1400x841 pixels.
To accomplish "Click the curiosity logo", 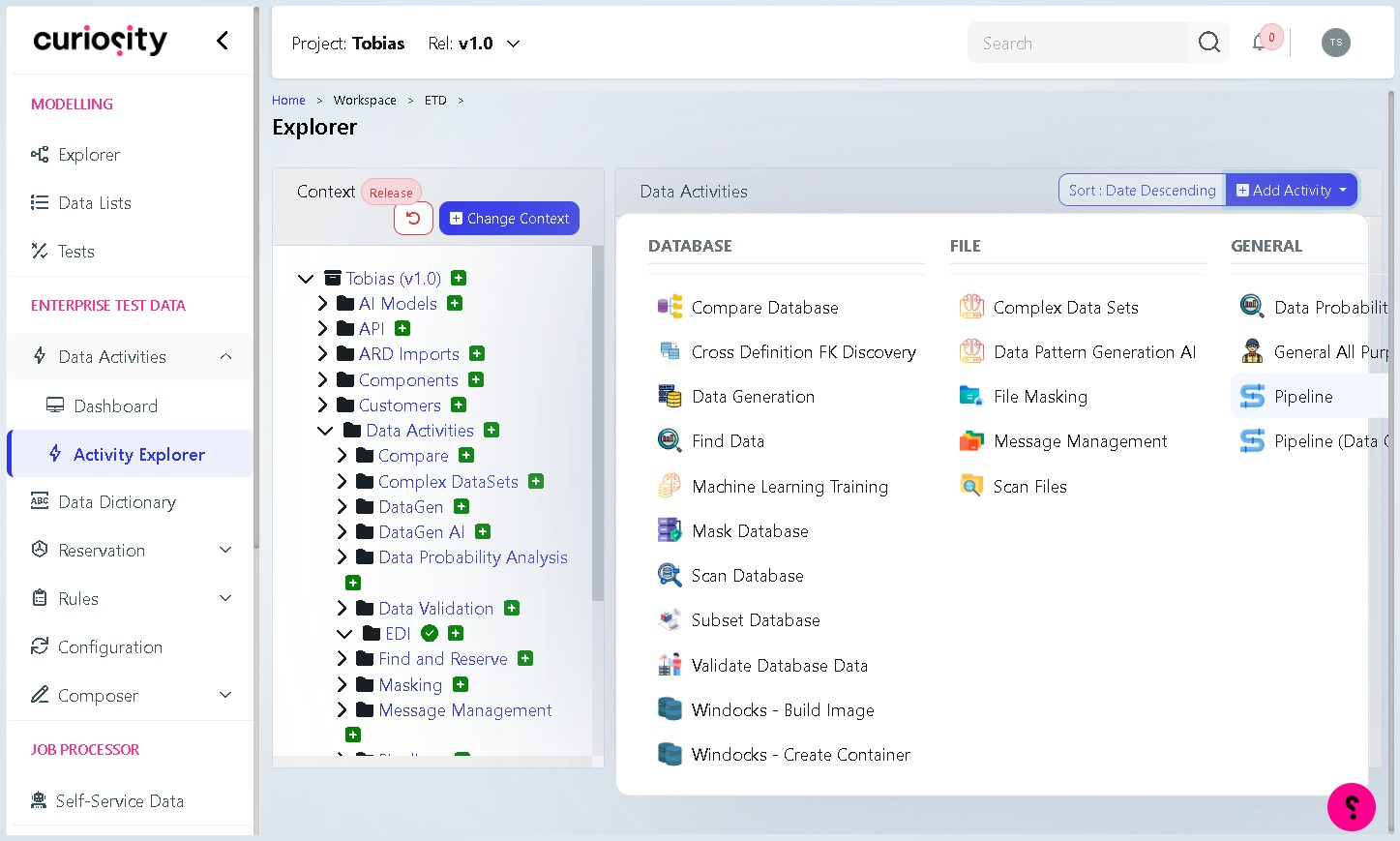I will (x=101, y=40).
